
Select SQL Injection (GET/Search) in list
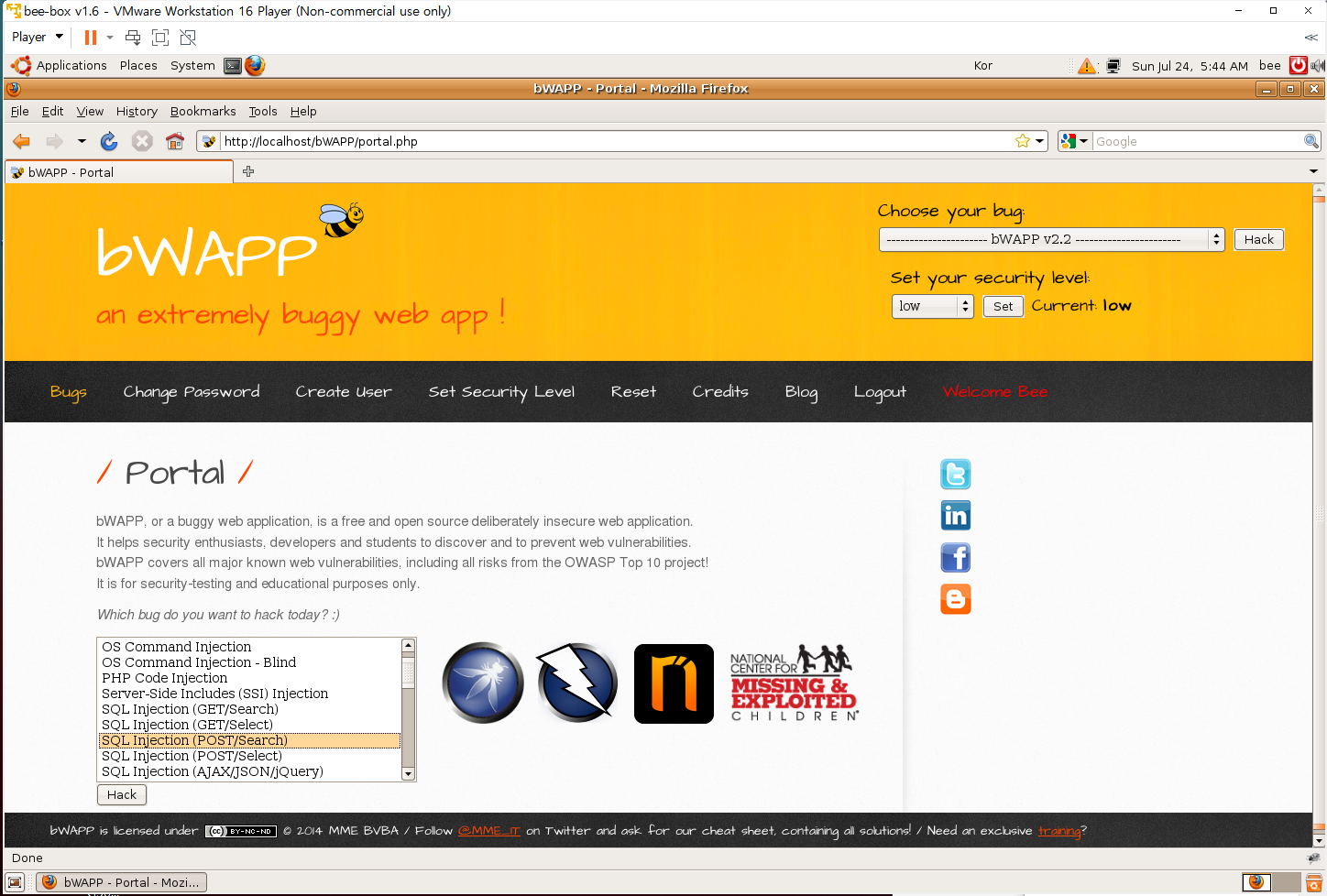pos(250,709)
